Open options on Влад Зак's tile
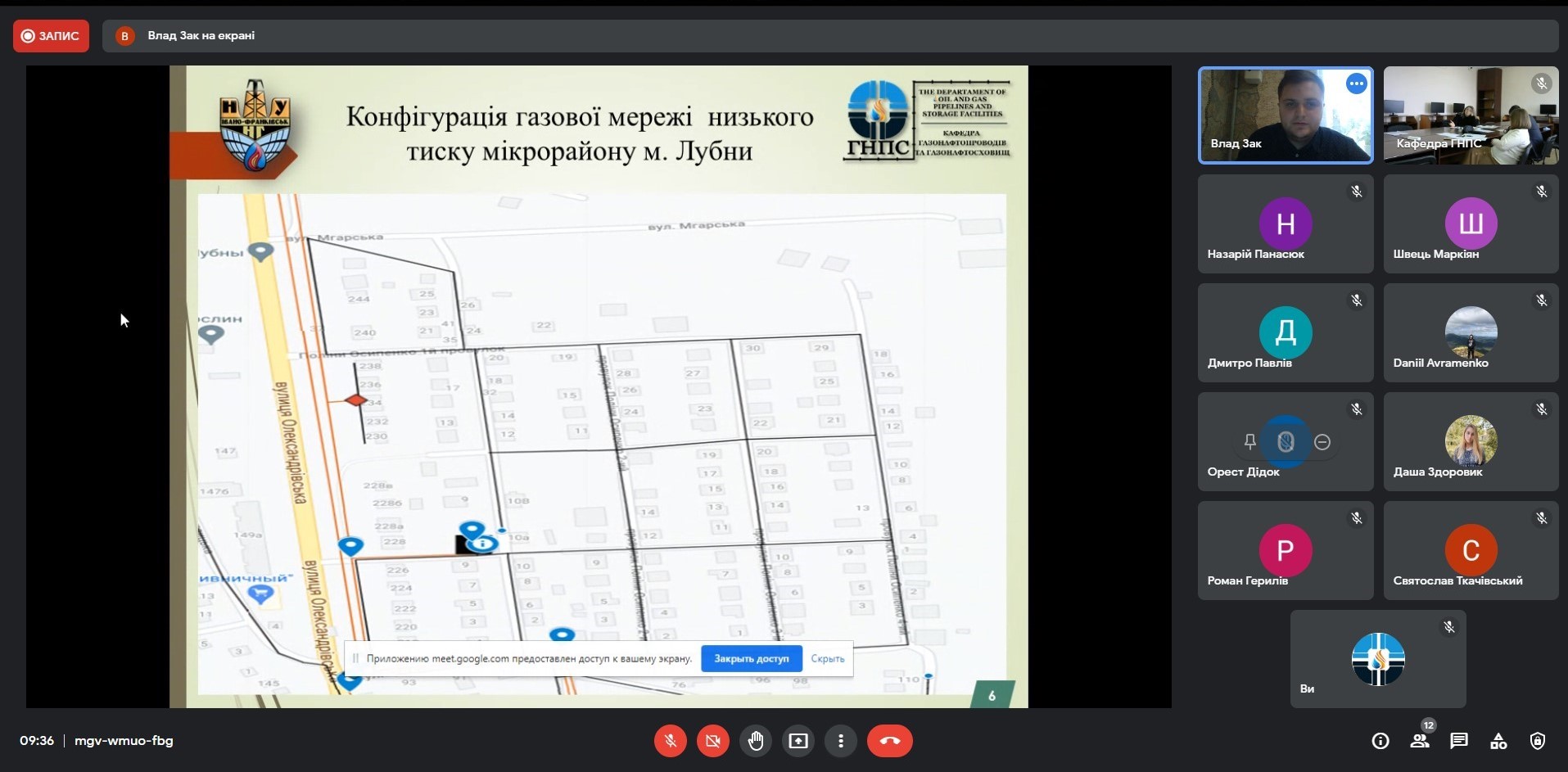 (1356, 84)
